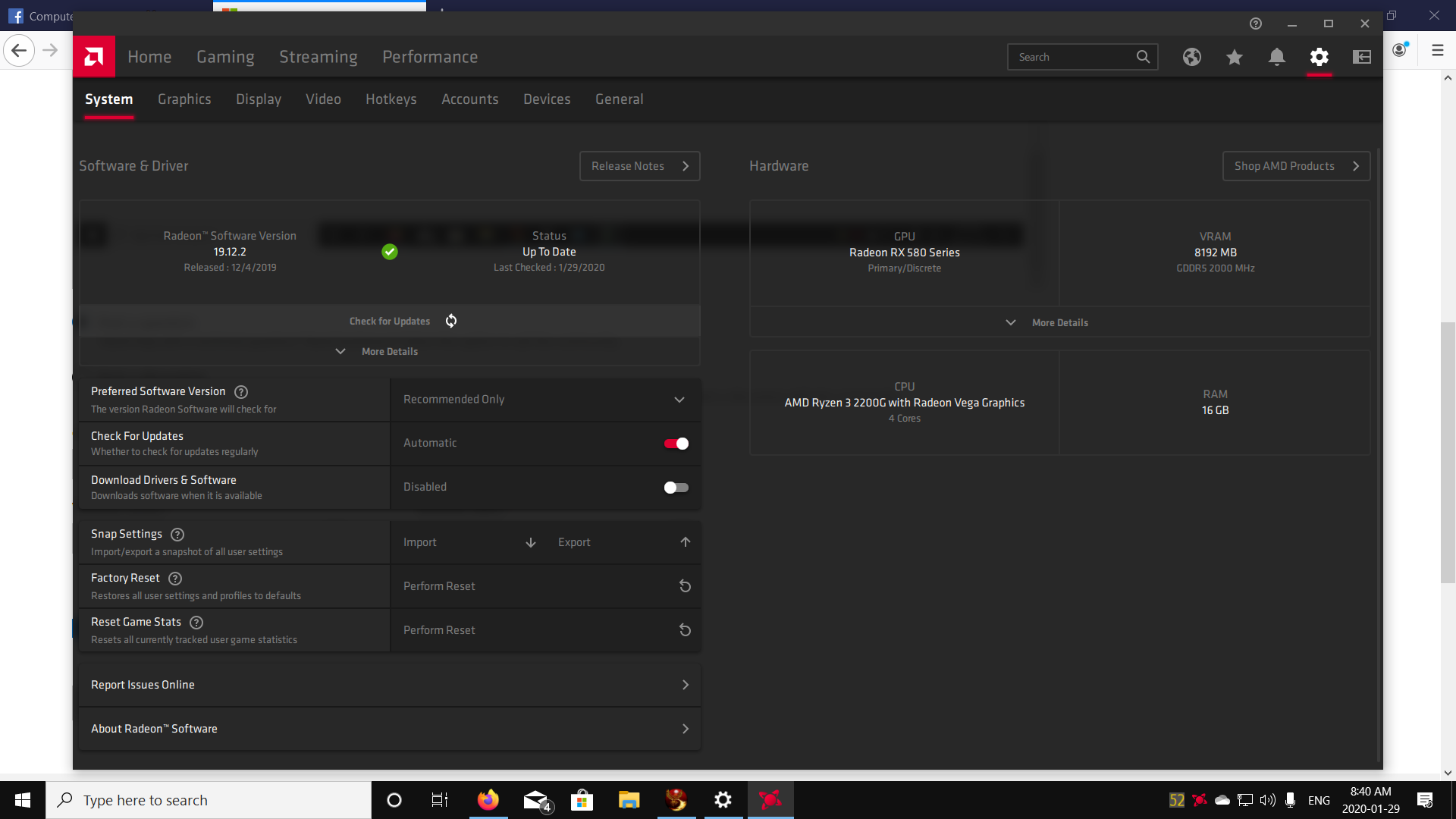Toggle Download Drivers & Software switch
Screen dimensions: 1456x819
pyautogui.click(x=676, y=488)
